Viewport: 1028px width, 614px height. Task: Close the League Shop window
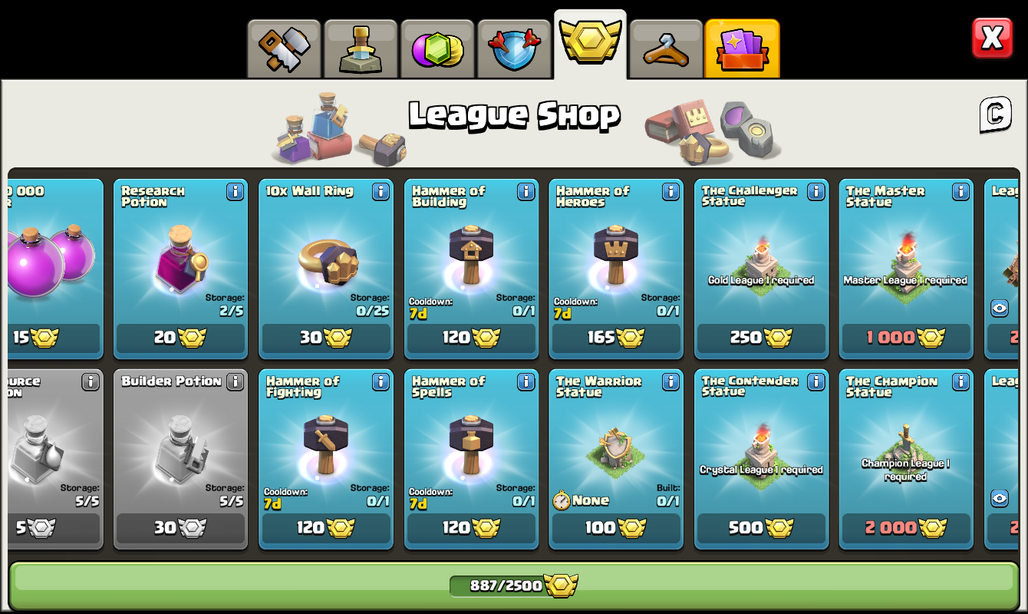(992, 37)
